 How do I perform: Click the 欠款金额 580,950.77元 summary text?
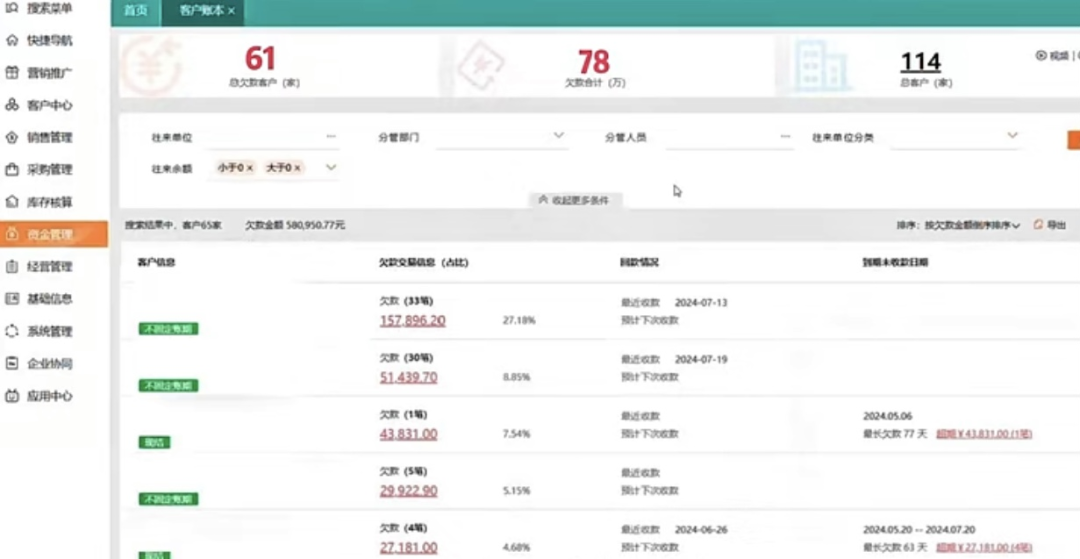[295, 225]
